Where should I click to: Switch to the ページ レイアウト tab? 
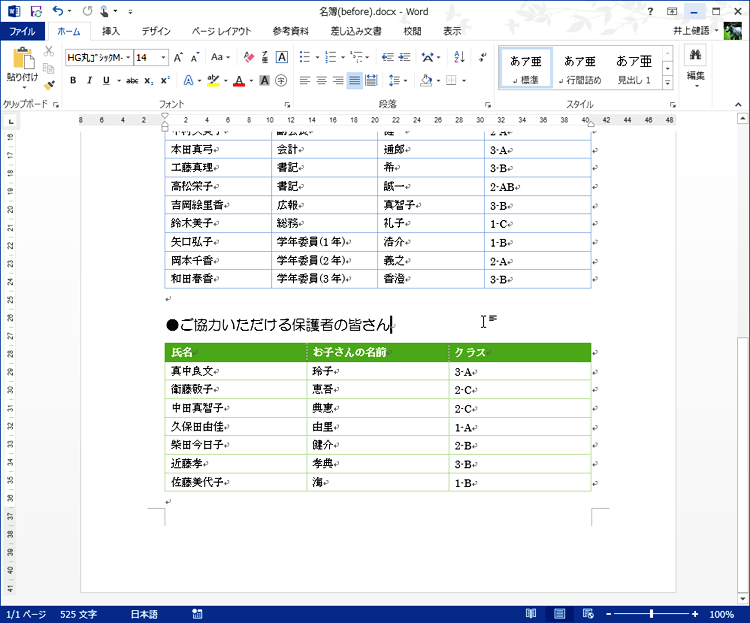coord(221,31)
